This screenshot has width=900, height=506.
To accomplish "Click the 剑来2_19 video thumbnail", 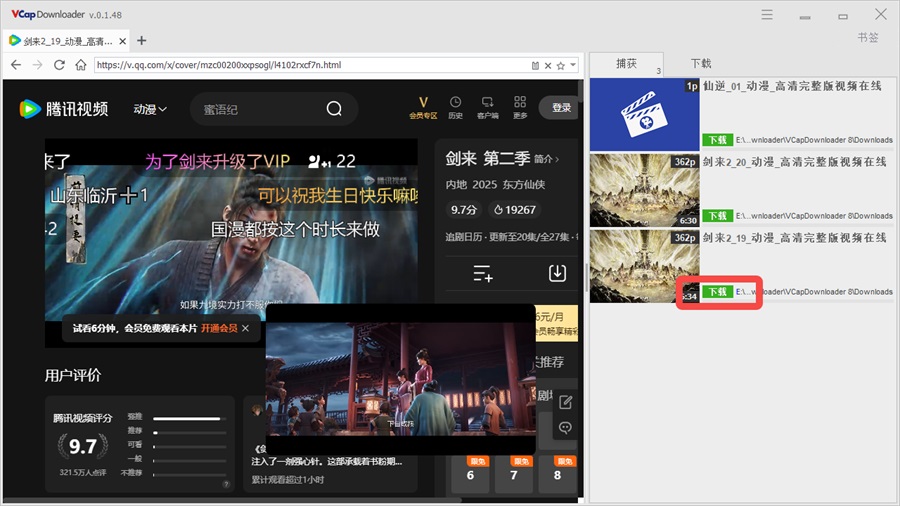I will (645, 266).
